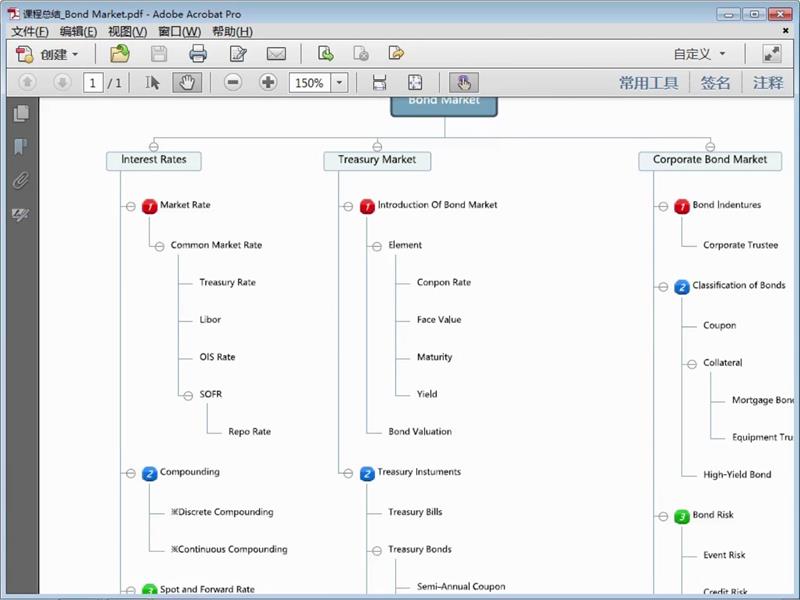Open the 视图(V) menu
800x600 pixels.
pos(127,32)
